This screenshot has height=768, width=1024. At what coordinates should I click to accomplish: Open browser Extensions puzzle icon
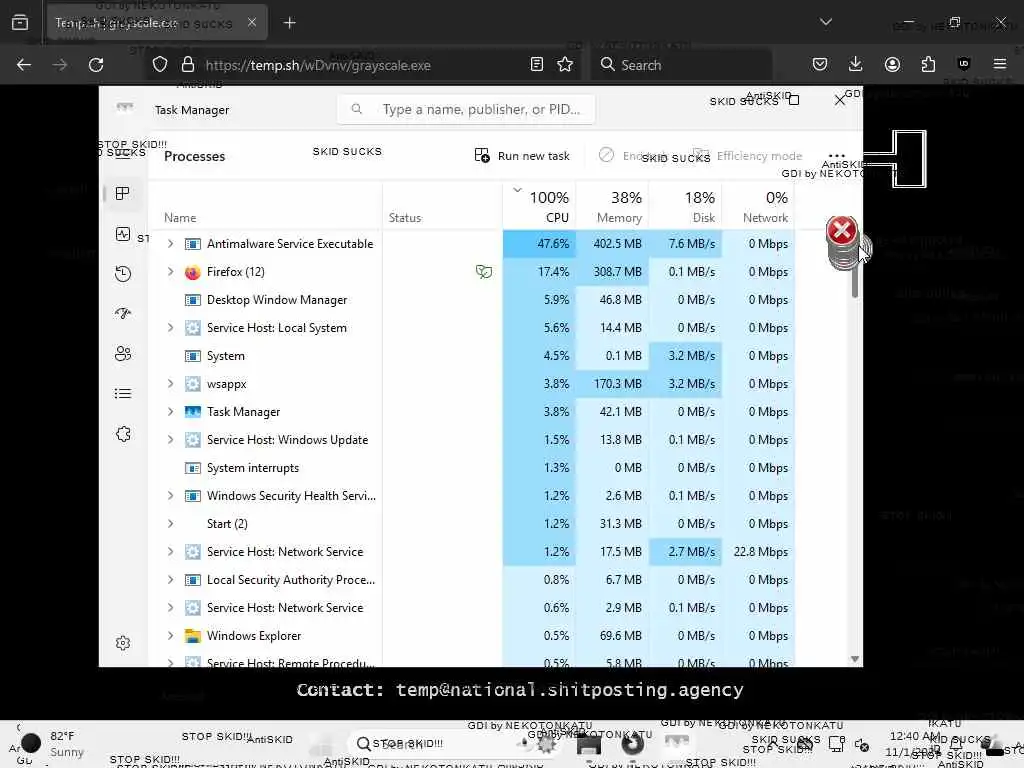[x=928, y=65]
